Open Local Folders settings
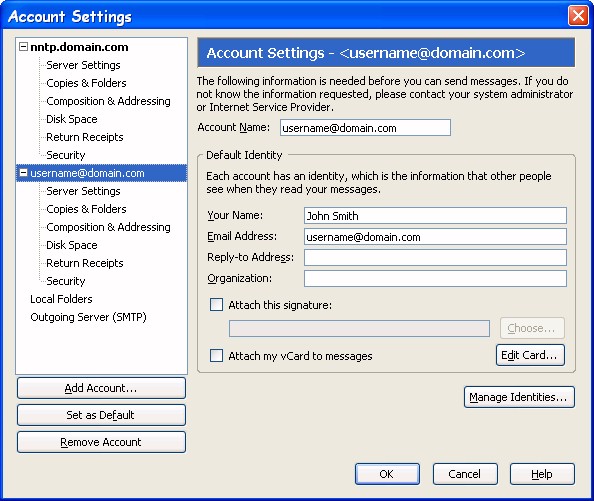 (61, 299)
